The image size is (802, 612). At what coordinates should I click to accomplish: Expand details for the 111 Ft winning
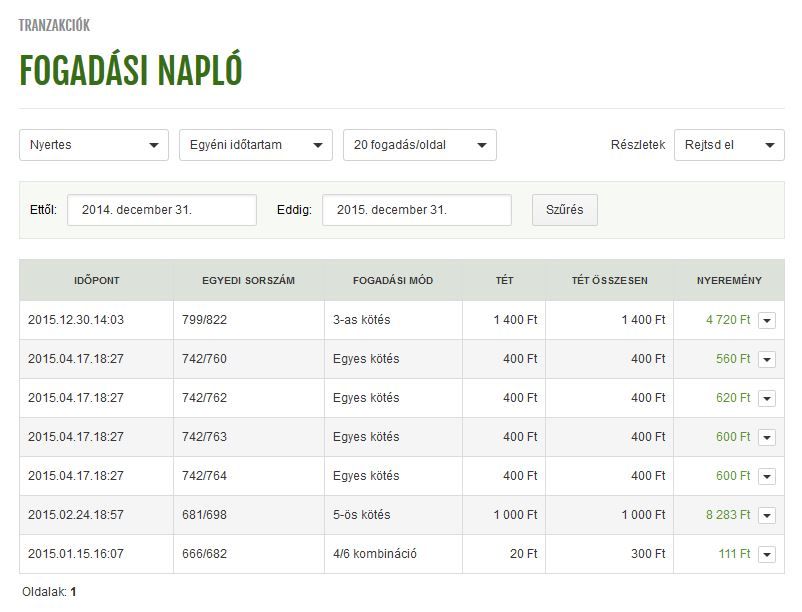767,554
